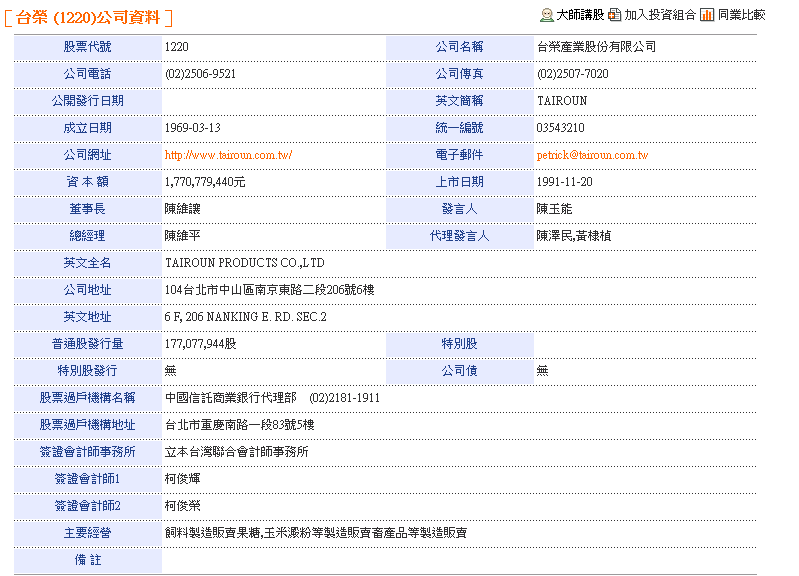Click the 同業比較 chart icon

click(x=707, y=15)
